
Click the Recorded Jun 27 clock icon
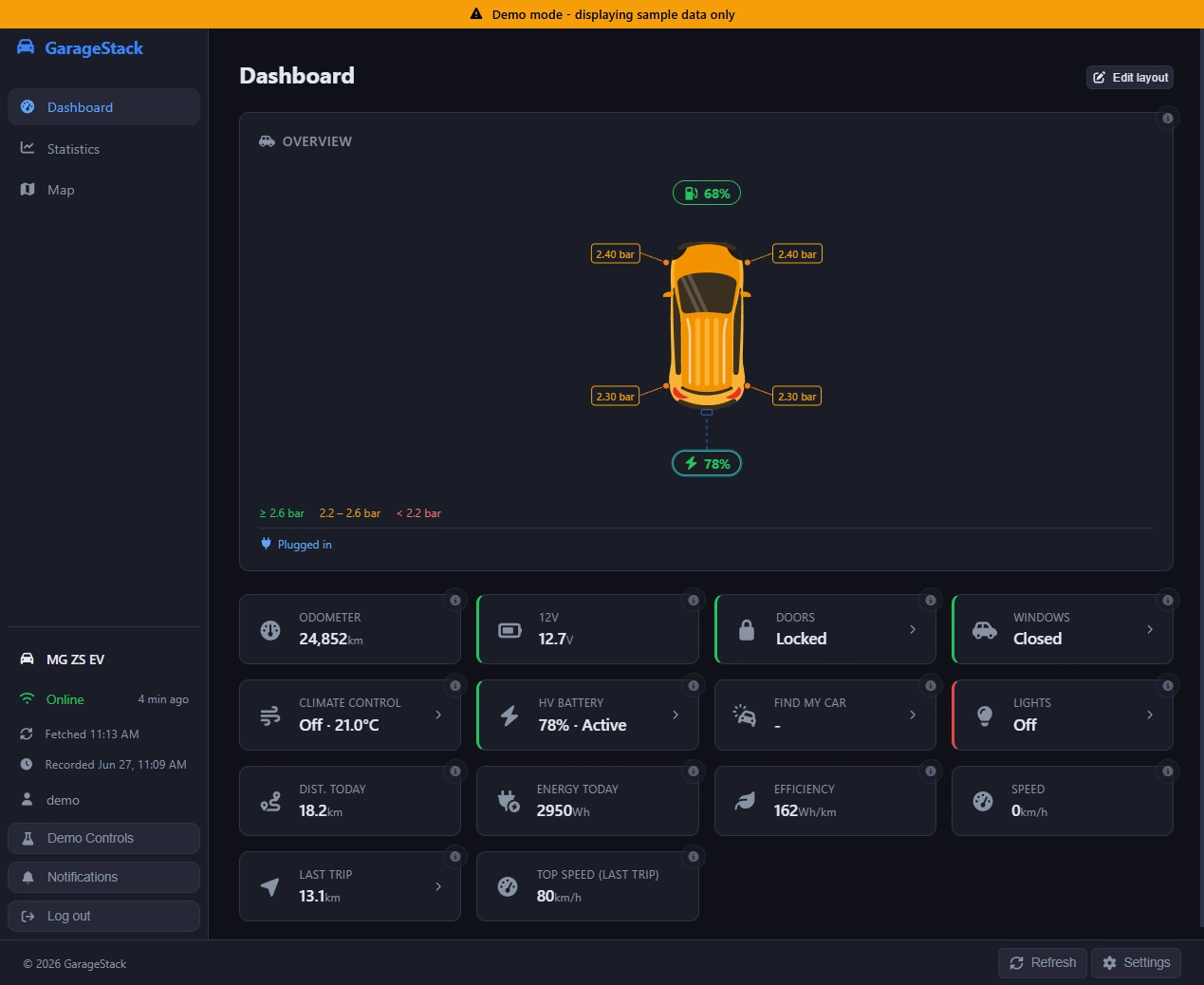27,764
